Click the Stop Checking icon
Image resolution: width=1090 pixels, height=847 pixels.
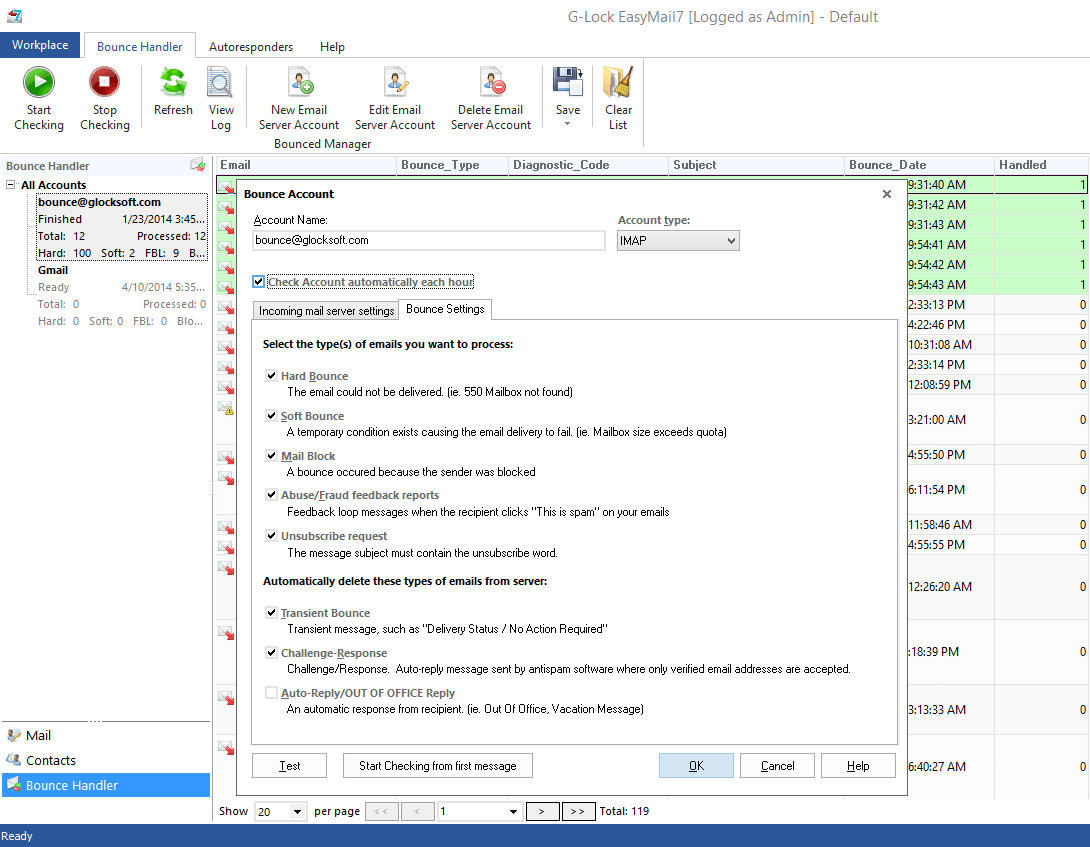104,82
